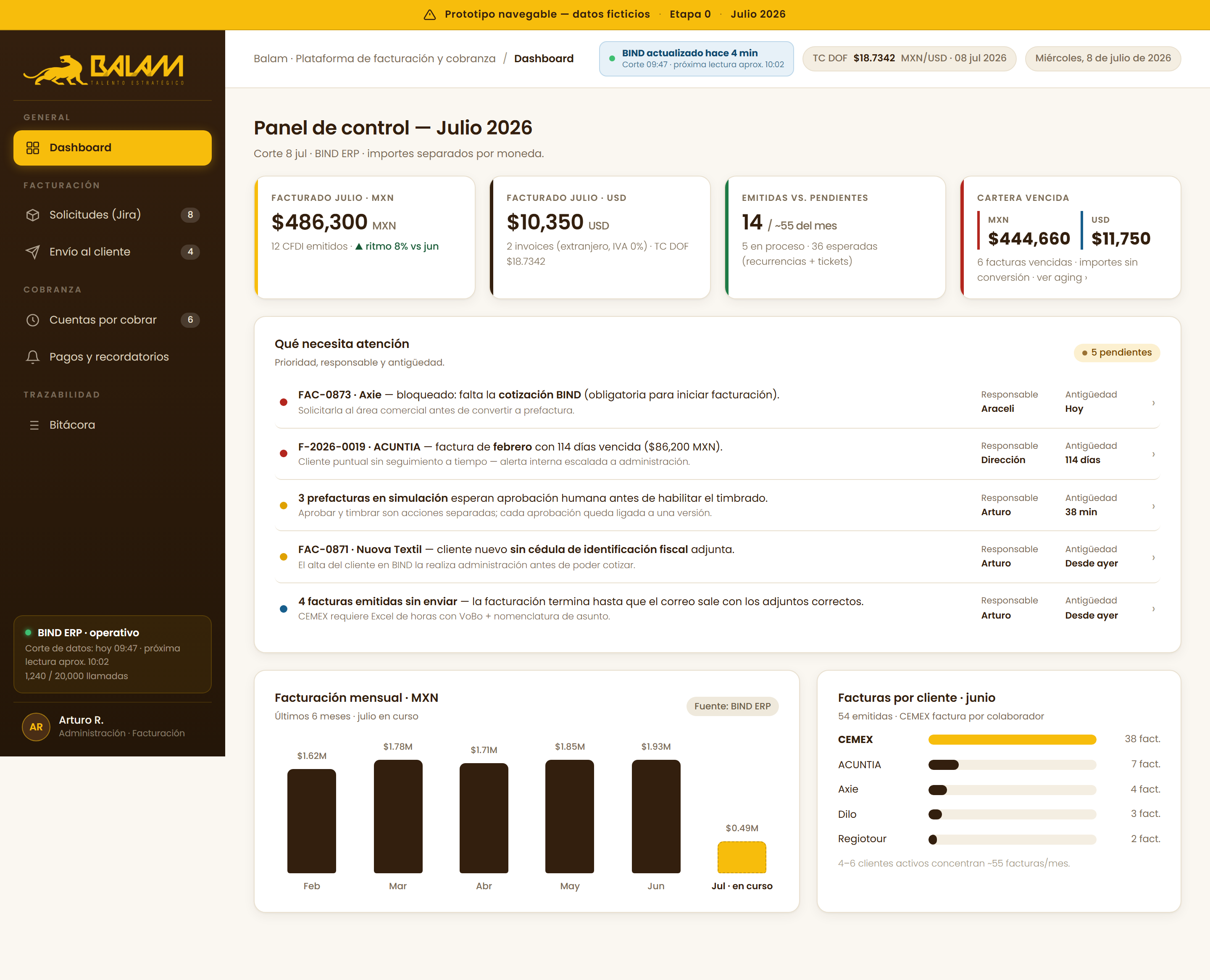Click the 'Fuente: BIND ERP' tag
The image size is (1210, 980).
732,707
